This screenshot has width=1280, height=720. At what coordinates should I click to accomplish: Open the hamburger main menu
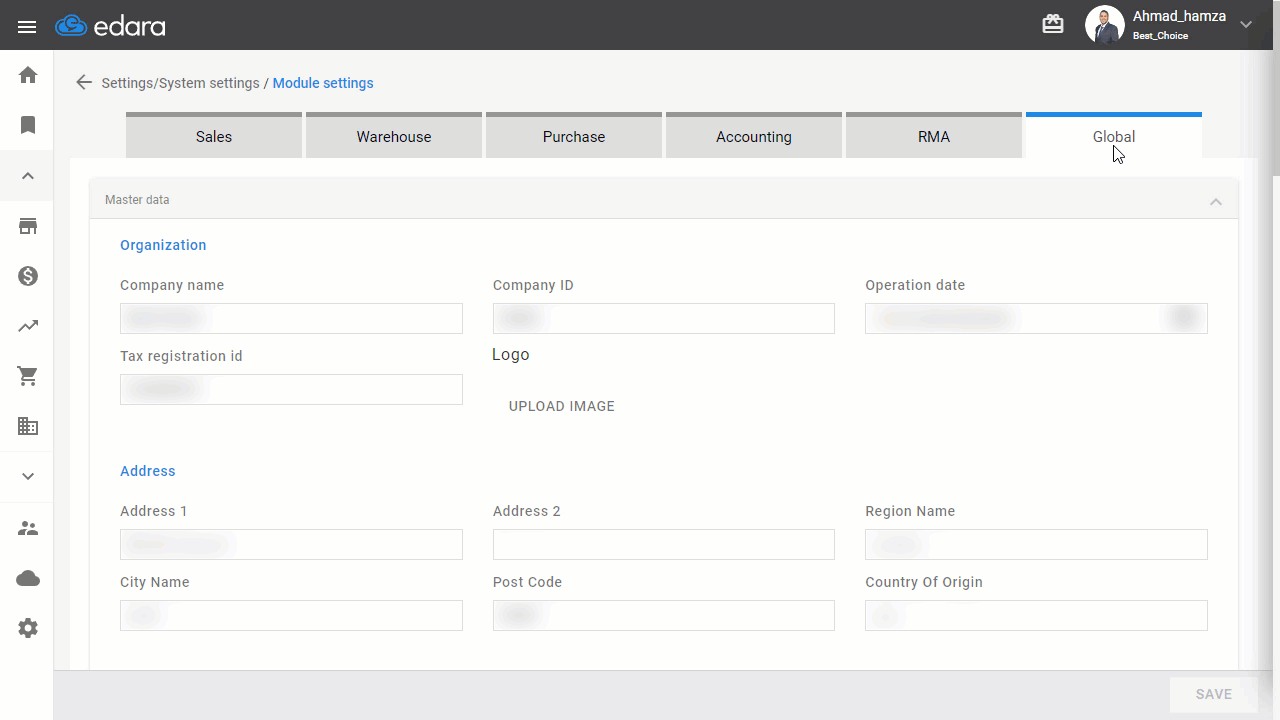point(27,26)
